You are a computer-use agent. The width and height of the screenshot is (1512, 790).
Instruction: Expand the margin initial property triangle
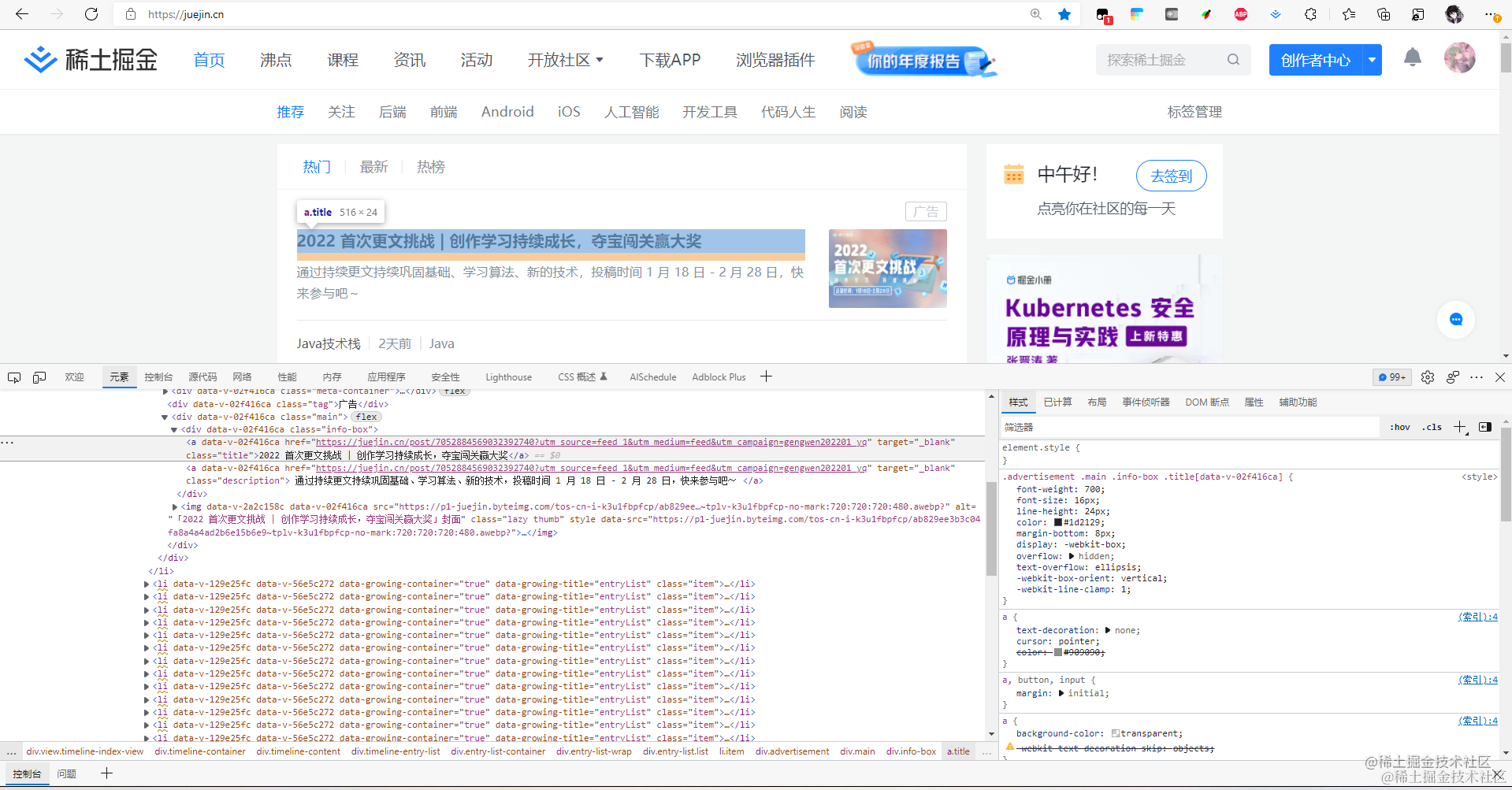point(1061,693)
